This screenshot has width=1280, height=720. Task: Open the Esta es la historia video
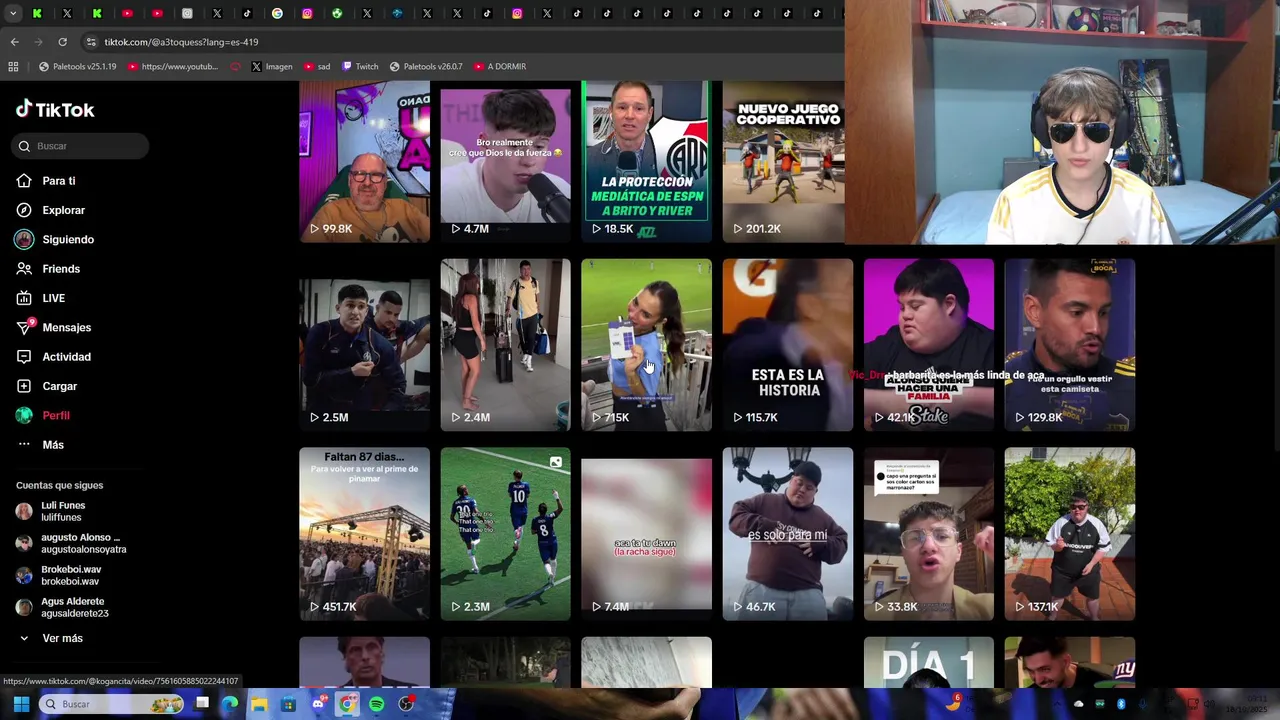(787, 345)
